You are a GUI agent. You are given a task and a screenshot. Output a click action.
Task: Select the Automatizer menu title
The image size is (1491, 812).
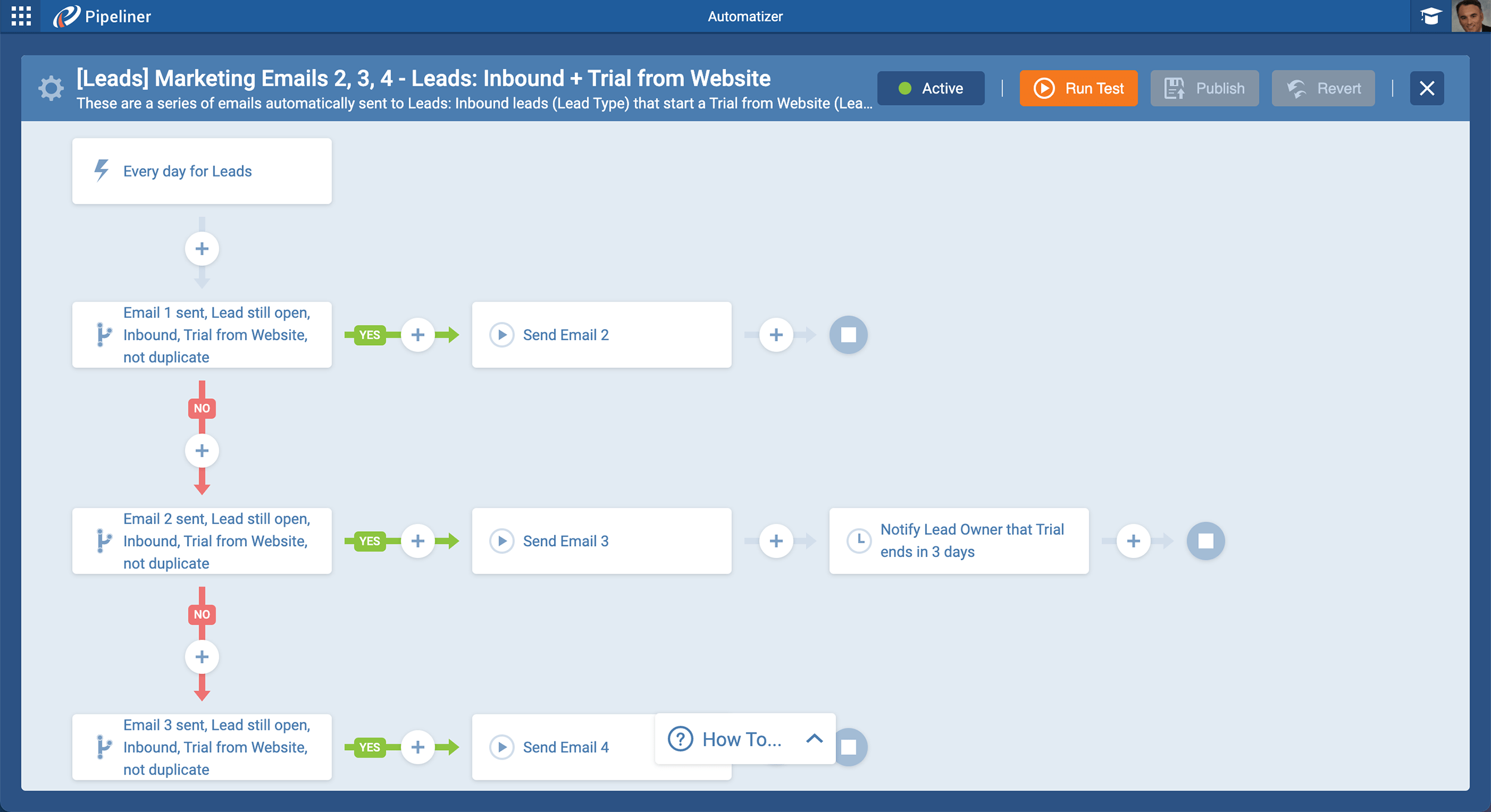pos(744,15)
